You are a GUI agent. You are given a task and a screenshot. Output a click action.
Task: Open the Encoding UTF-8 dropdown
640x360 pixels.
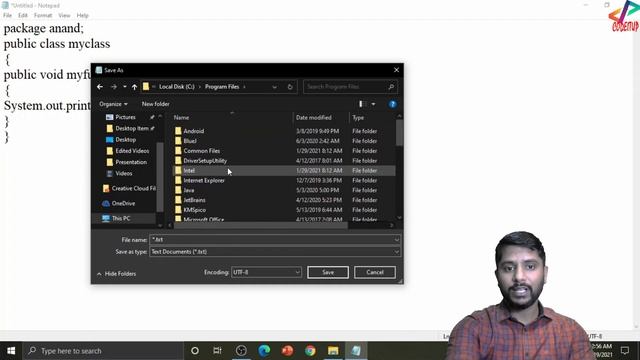coord(266,272)
